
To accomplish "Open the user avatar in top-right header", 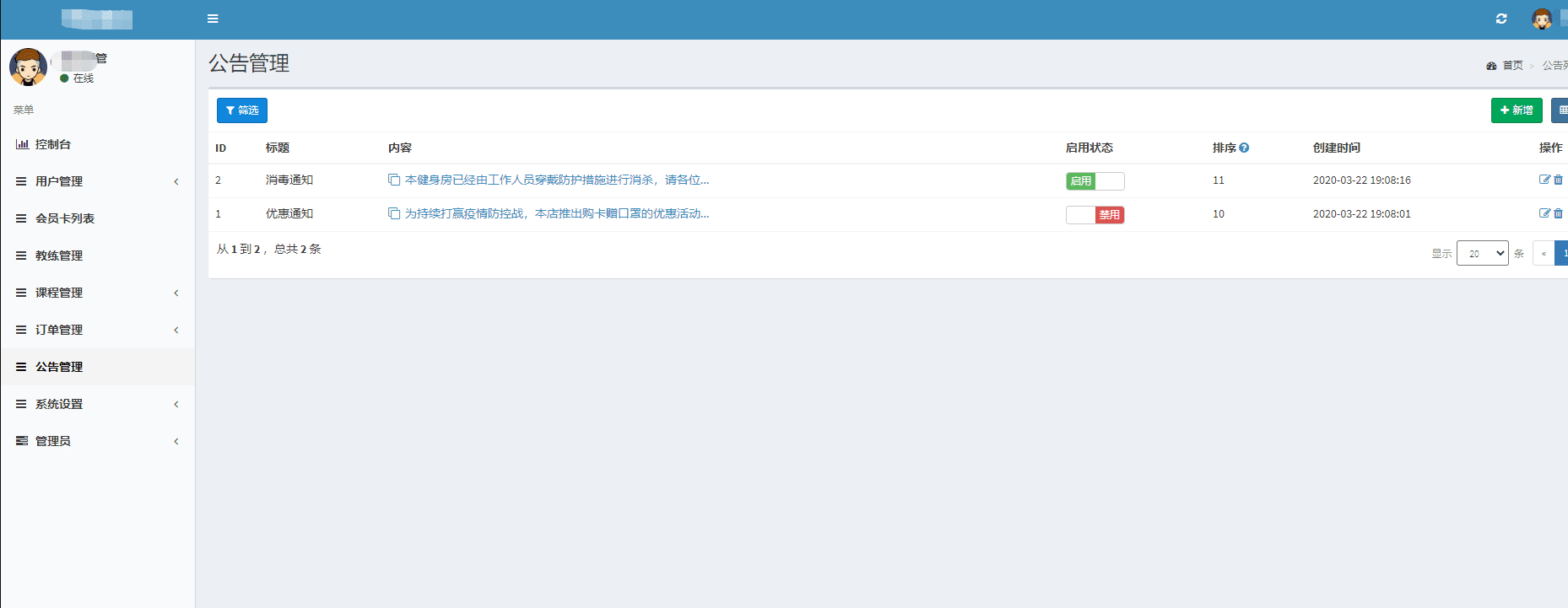I will pos(1542,19).
